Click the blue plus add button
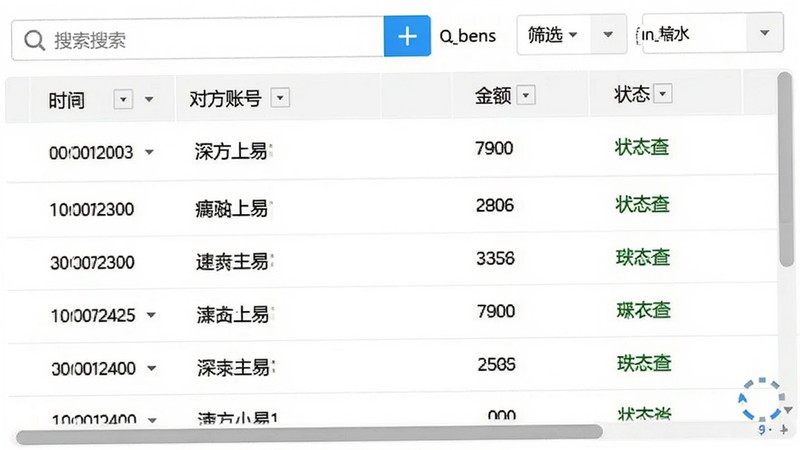The width and height of the screenshot is (800, 450). 407,36
